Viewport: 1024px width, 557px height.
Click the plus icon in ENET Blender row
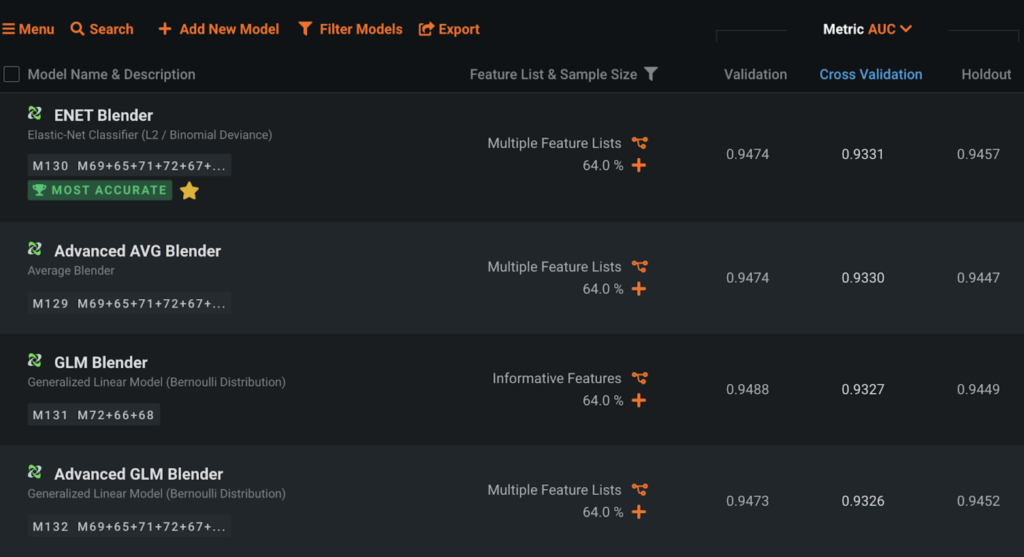tap(639, 165)
